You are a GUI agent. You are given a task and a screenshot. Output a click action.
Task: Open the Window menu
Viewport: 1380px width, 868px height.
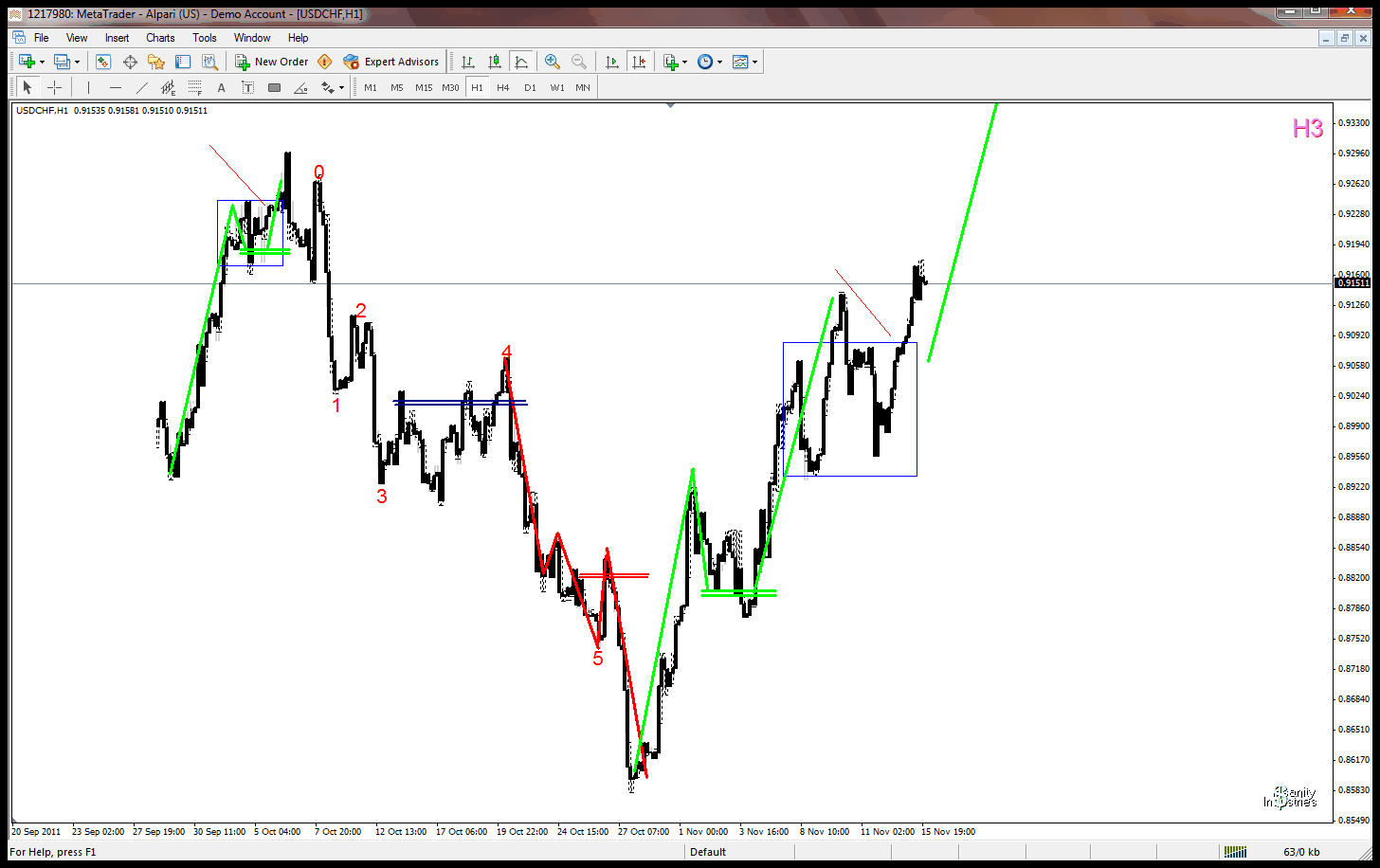(252, 38)
